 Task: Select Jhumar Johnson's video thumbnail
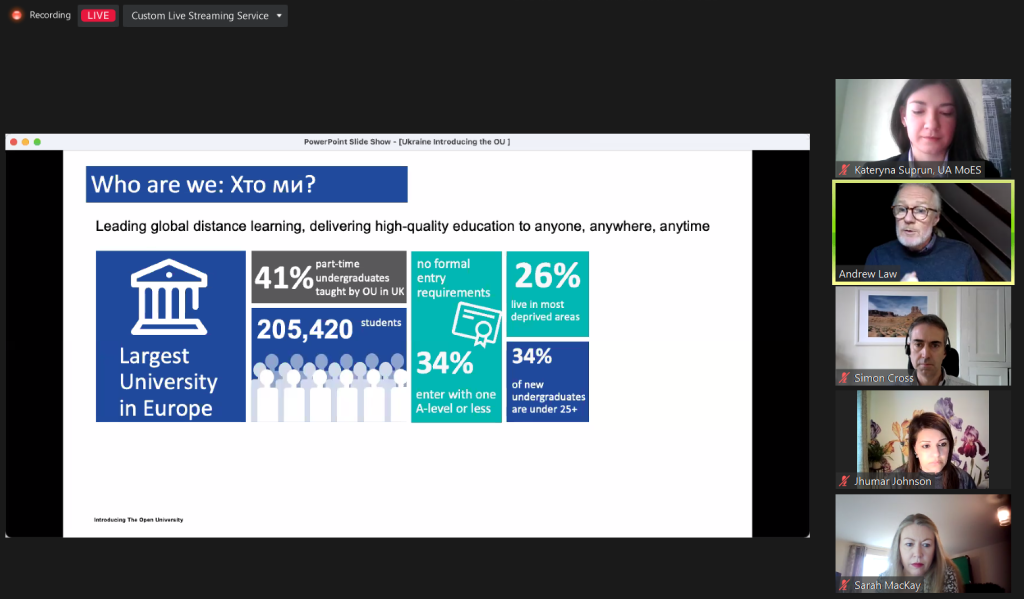coord(923,440)
